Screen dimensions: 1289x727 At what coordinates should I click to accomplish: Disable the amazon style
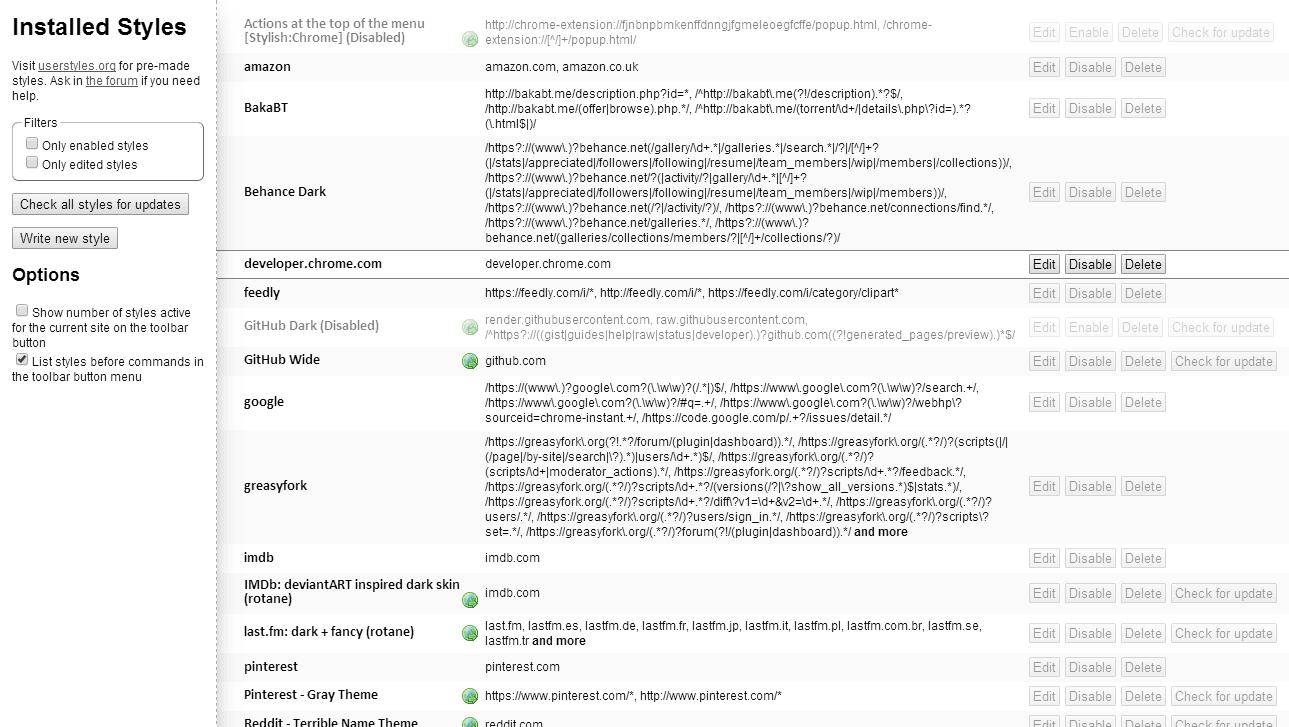[1090, 67]
